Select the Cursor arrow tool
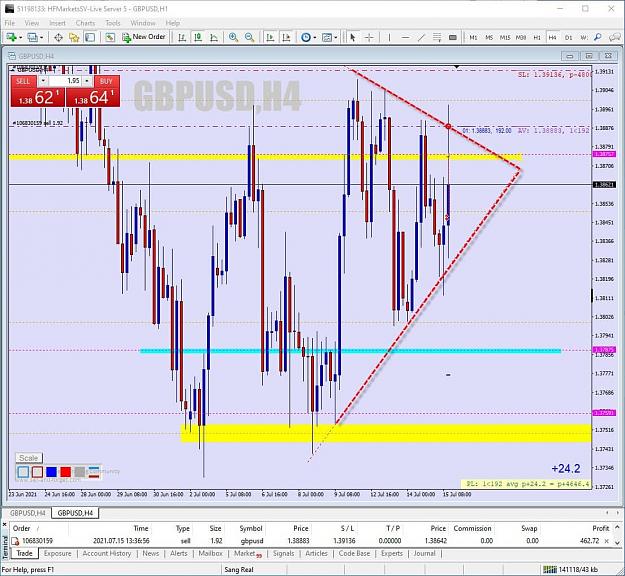 coord(352,37)
